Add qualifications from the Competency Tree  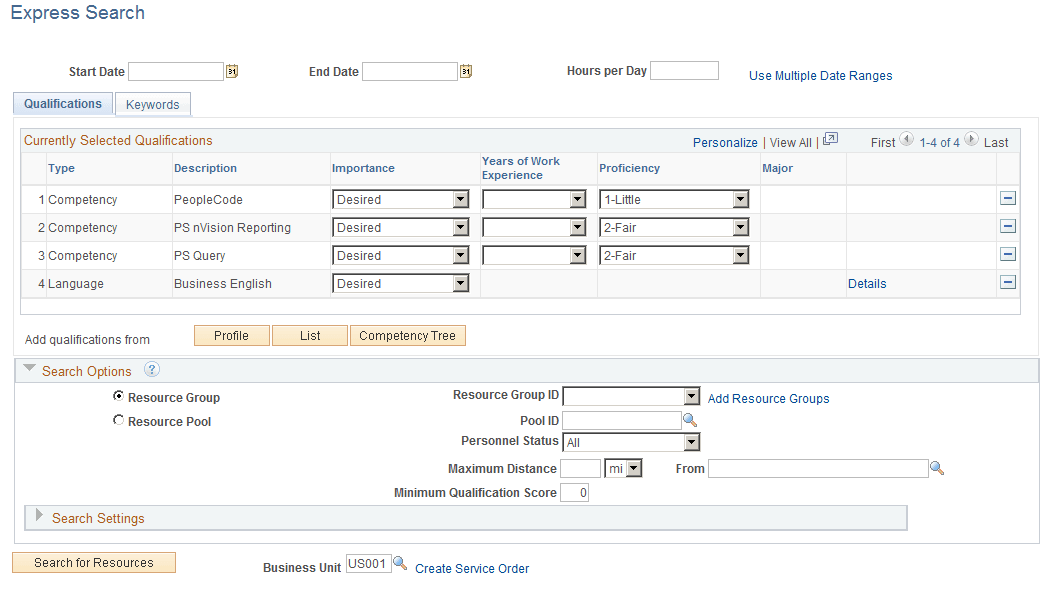pos(407,335)
